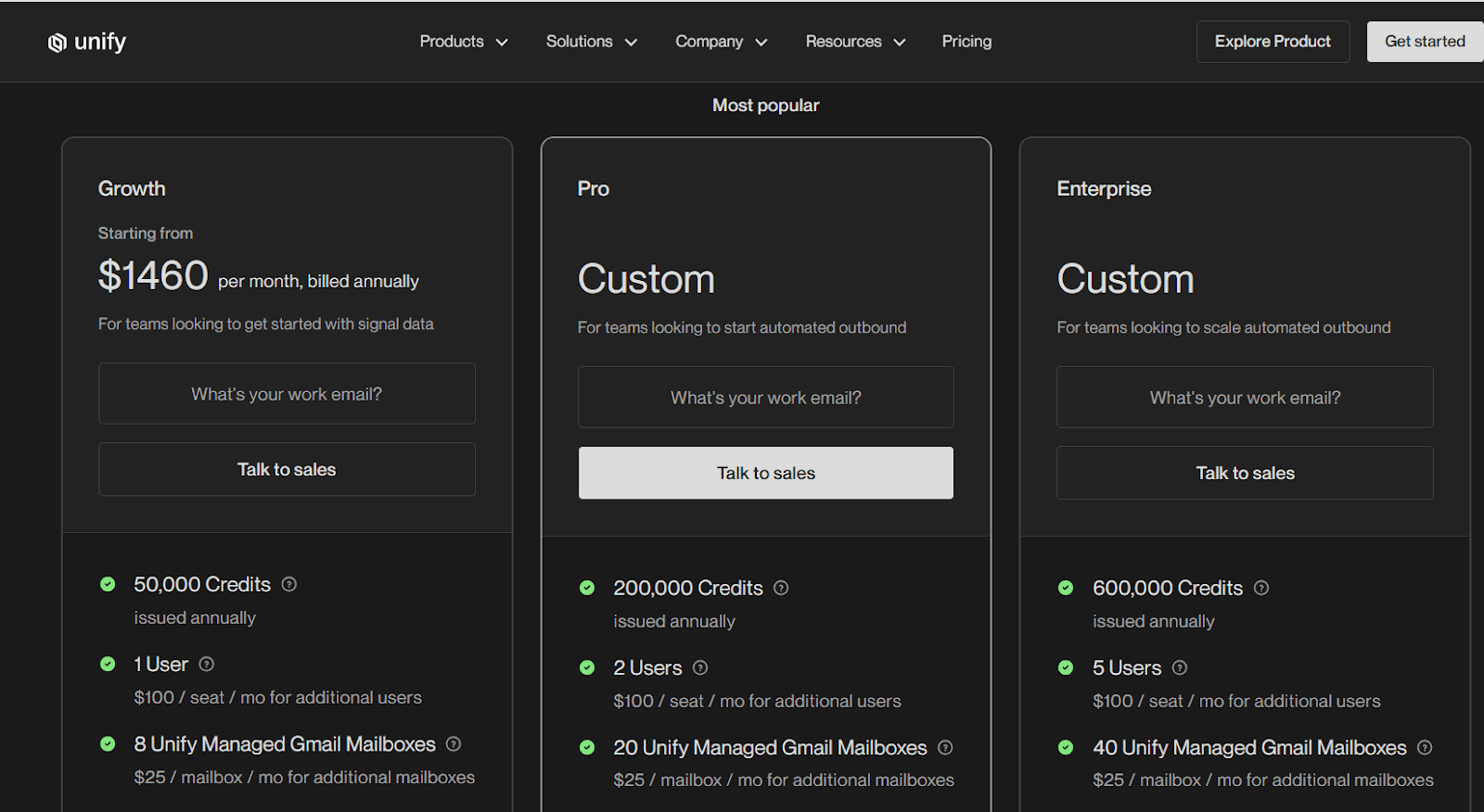Click green checkmark next to 8 Unify Managed Mailboxes
This screenshot has height=812, width=1484.
(x=108, y=743)
